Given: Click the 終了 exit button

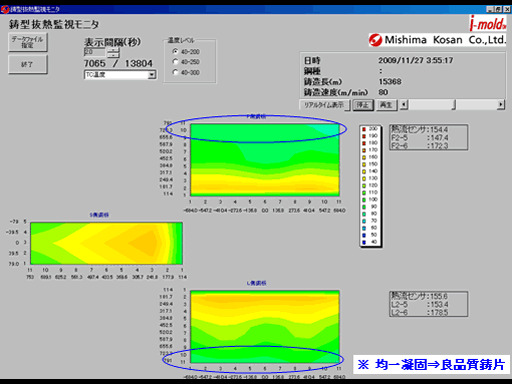Looking at the screenshot, I should click(28, 64).
